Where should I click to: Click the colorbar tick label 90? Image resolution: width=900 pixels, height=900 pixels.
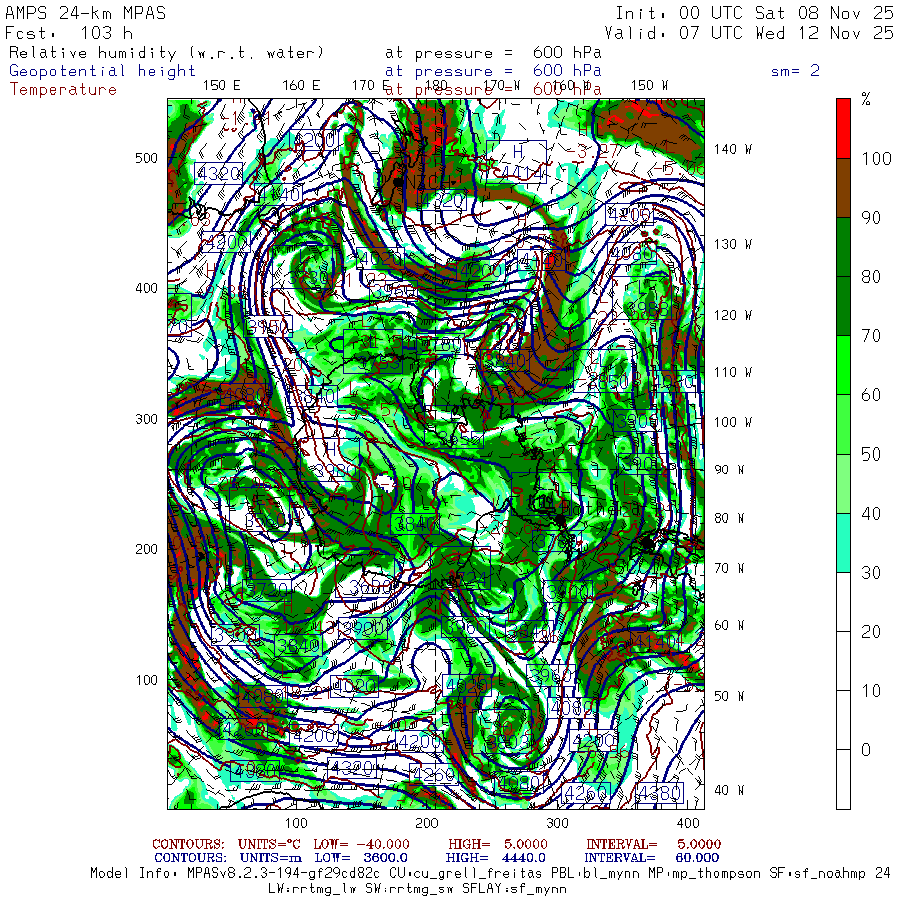click(871, 218)
